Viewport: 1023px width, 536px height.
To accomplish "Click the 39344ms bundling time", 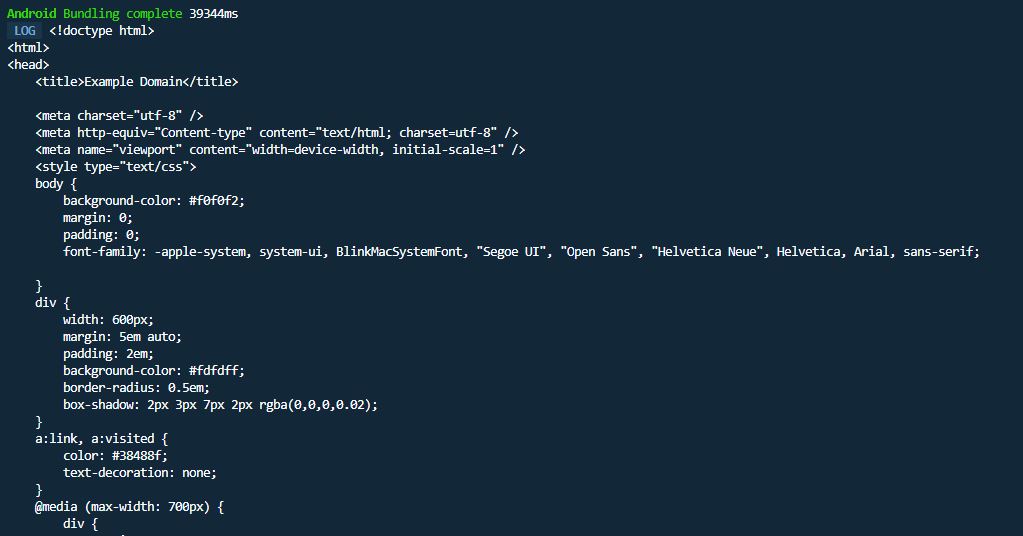I will pyautogui.click(x=214, y=14).
